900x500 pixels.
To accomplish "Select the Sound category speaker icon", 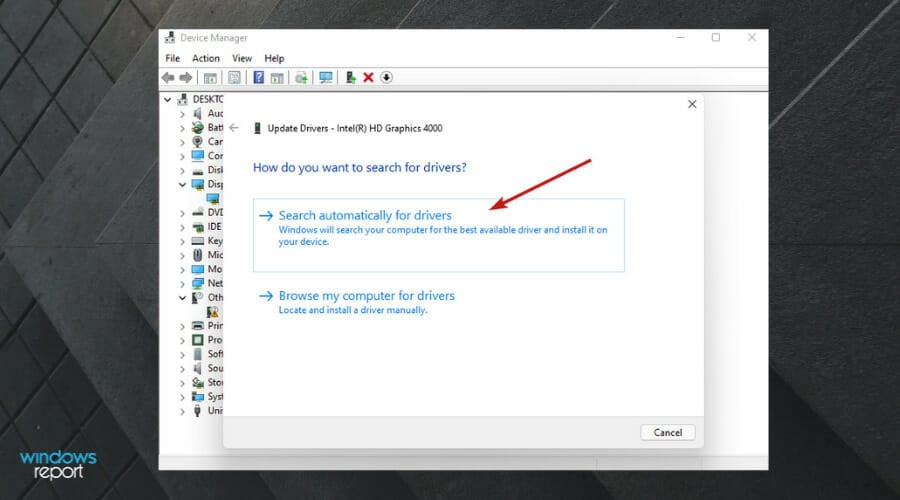I will [x=197, y=368].
